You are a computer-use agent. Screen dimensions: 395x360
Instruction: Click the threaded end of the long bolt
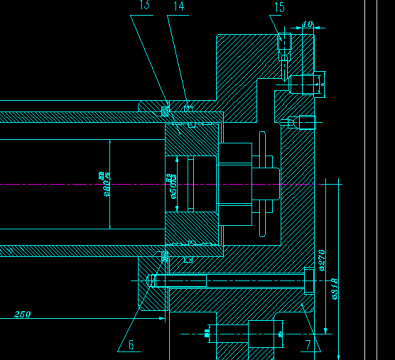178,281
